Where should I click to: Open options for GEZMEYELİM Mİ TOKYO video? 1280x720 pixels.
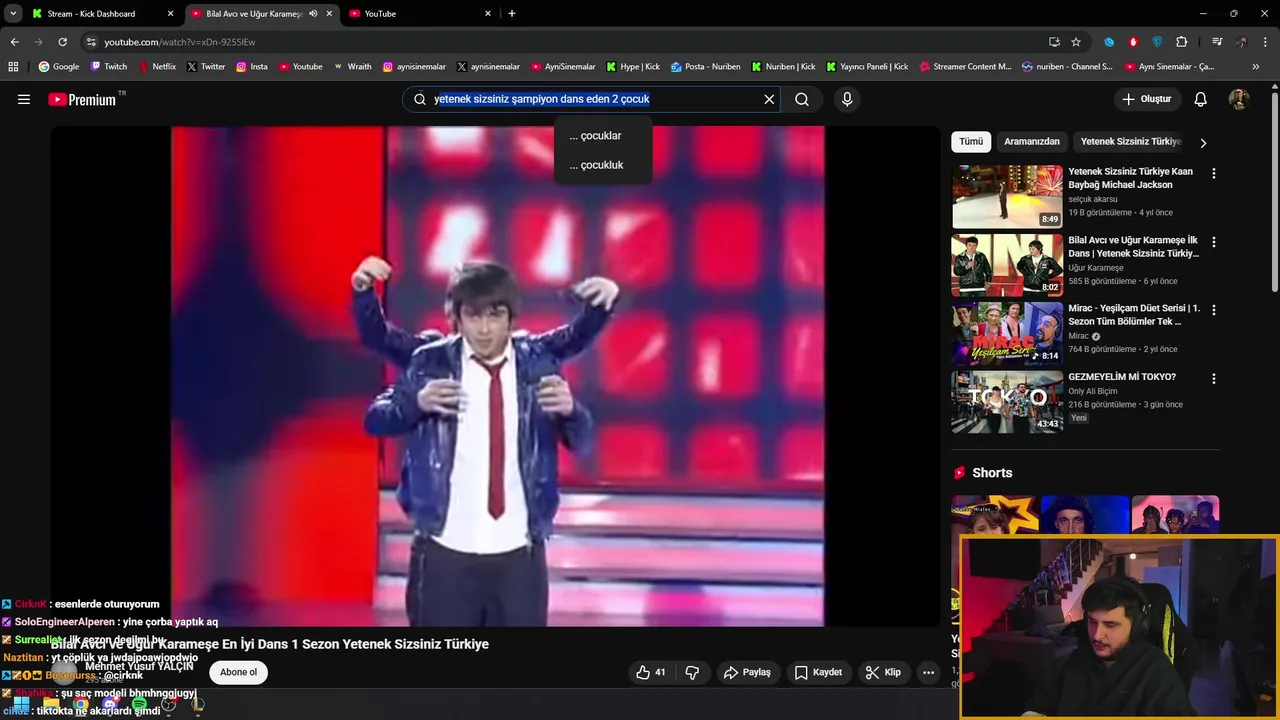click(1214, 379)
